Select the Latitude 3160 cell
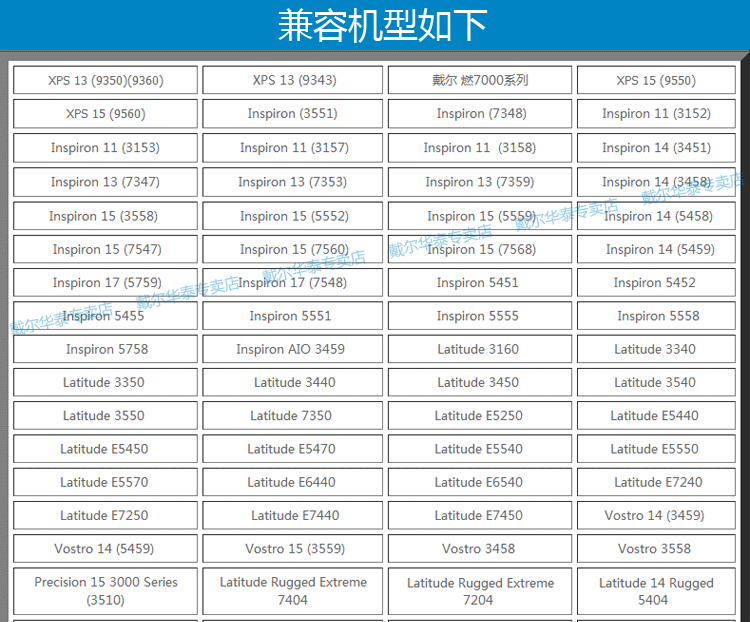Viewport: 750px width, 622px height. click(x=480, y=349)
